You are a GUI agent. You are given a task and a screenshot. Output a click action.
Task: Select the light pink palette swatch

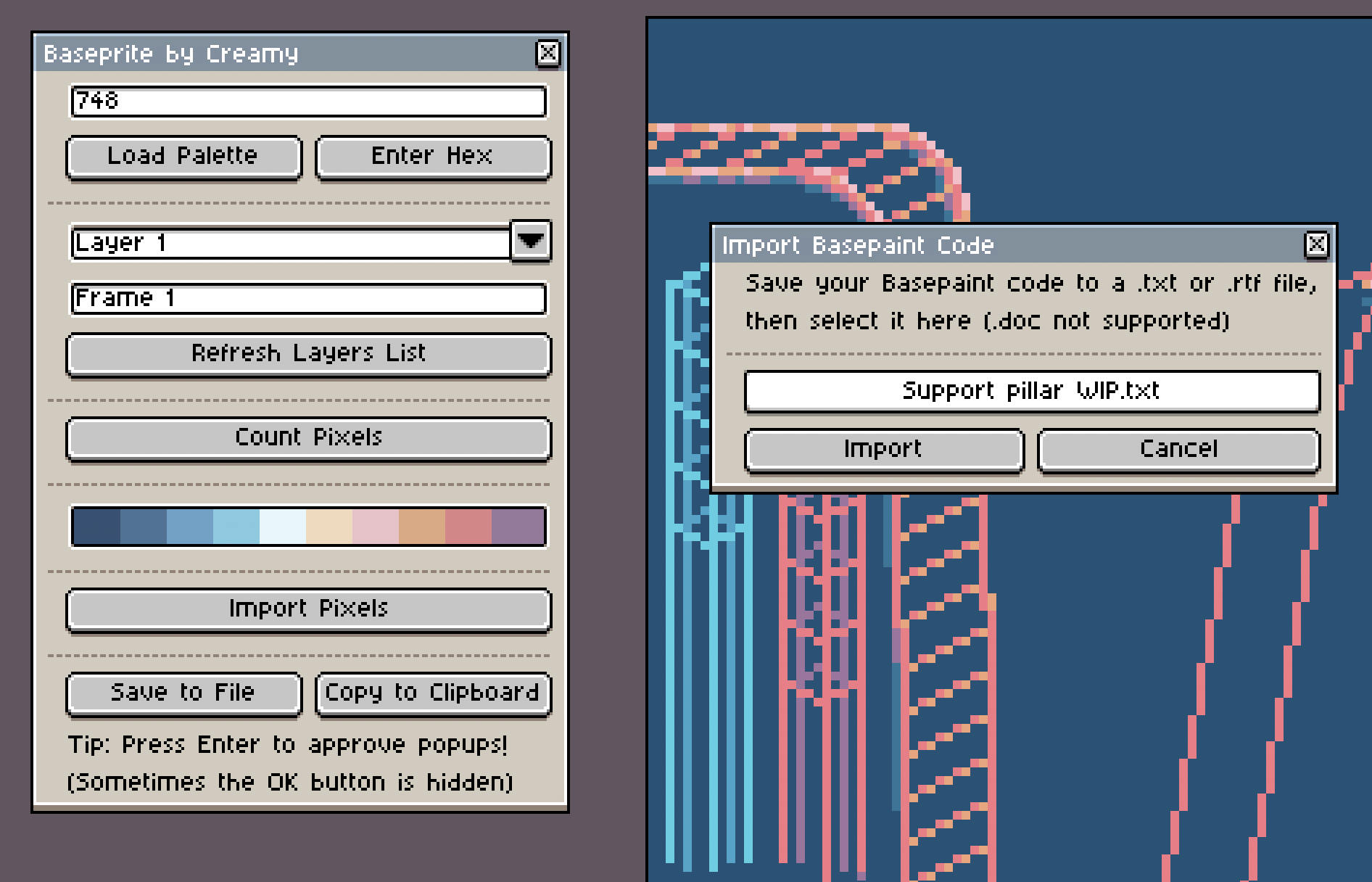376,526
